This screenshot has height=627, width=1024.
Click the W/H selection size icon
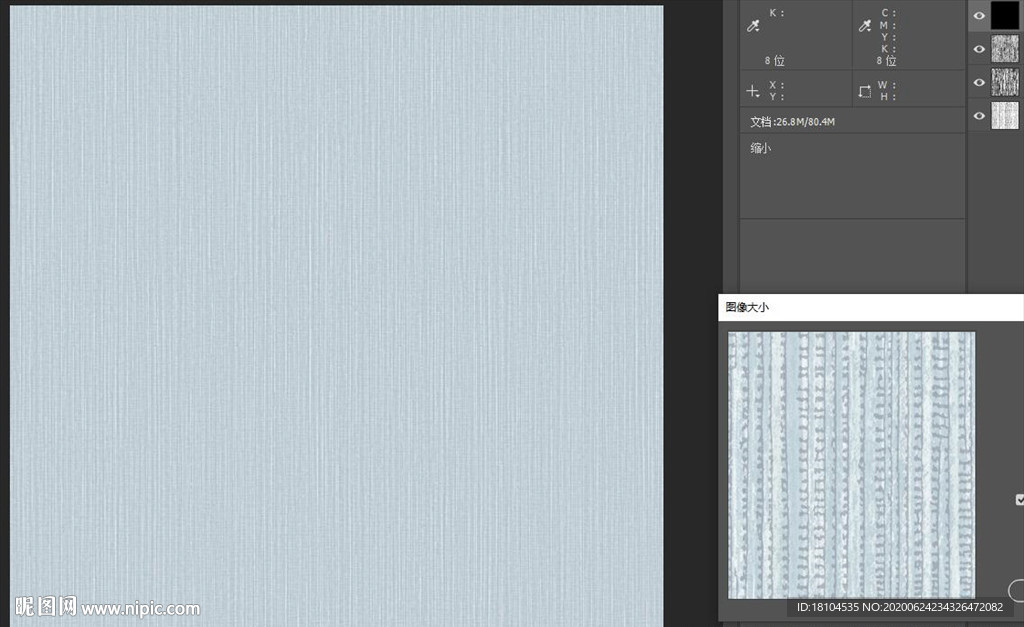[864, 91]
